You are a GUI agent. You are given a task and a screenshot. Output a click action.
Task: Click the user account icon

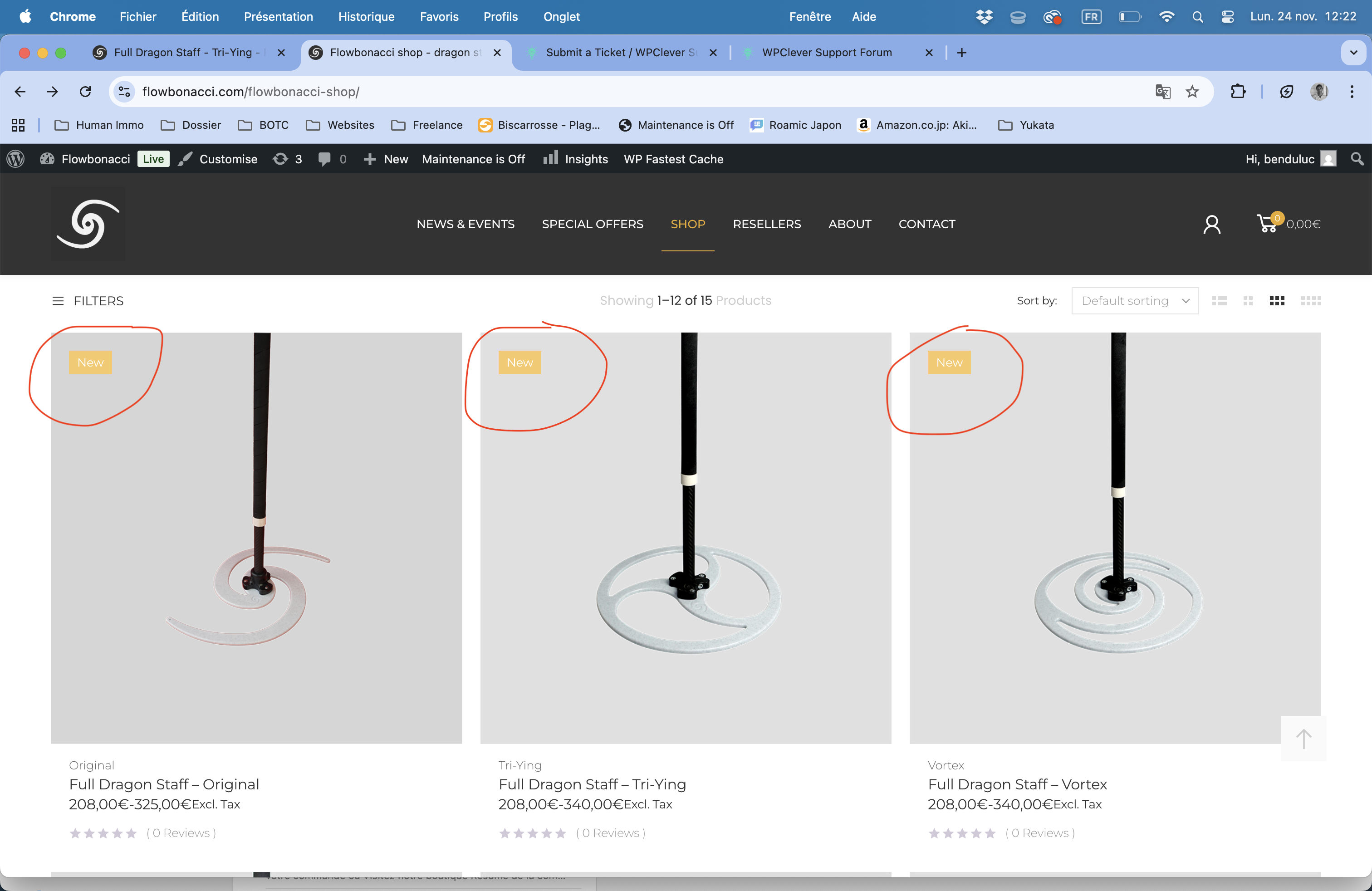click(1212, 224)
